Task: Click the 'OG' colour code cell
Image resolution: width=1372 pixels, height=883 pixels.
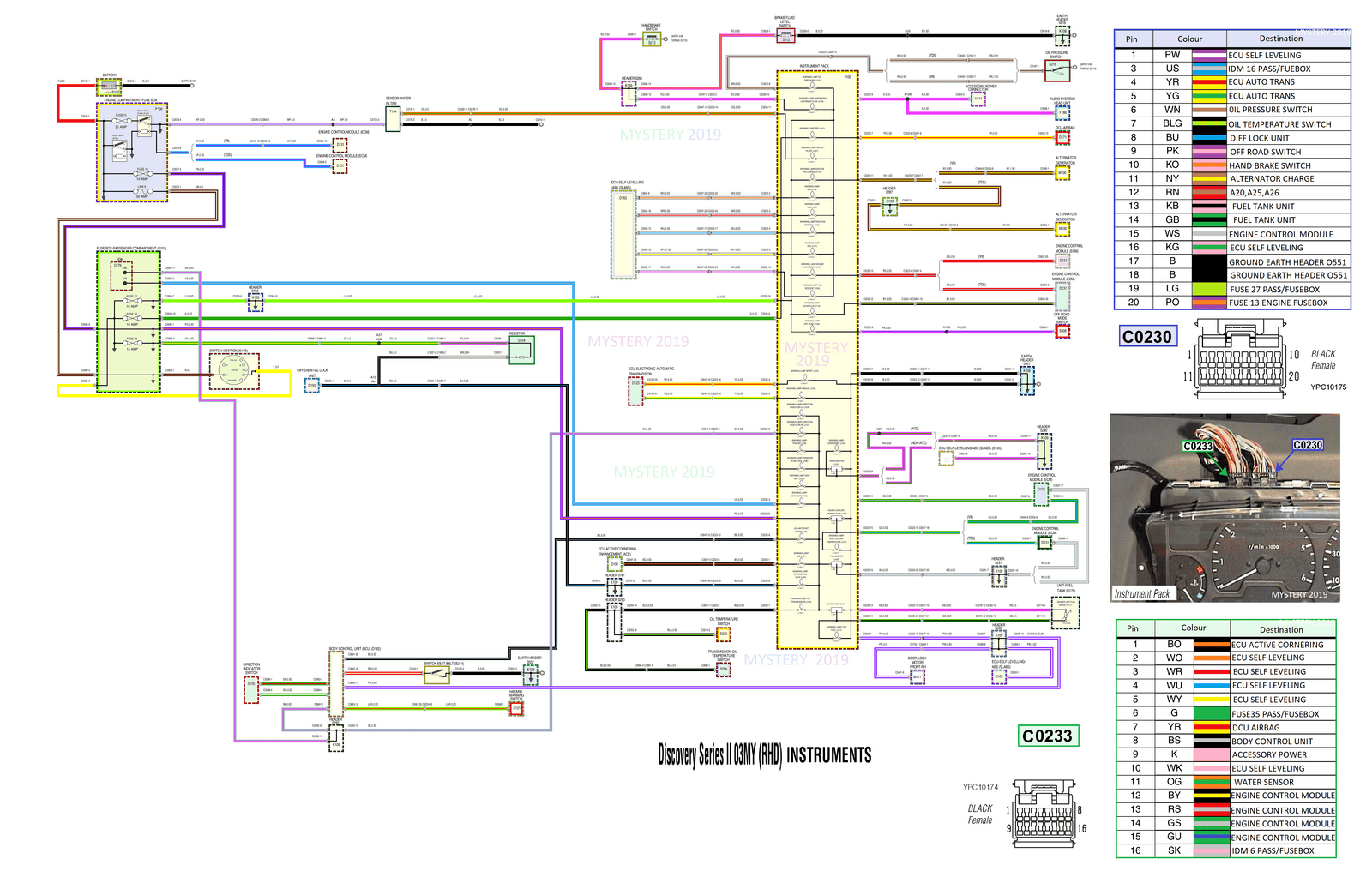Action: pyautogui.click(x=1174, y=782)
